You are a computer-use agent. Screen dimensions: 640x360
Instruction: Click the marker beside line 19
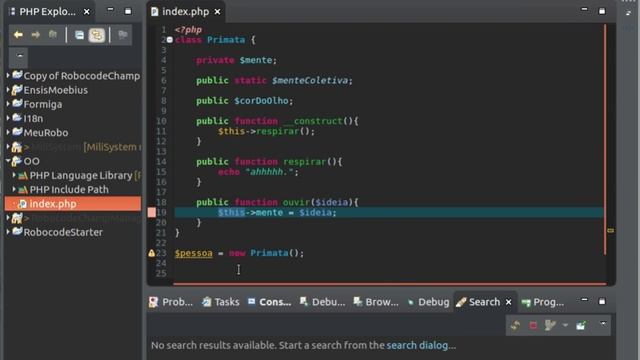coord(152,212)
